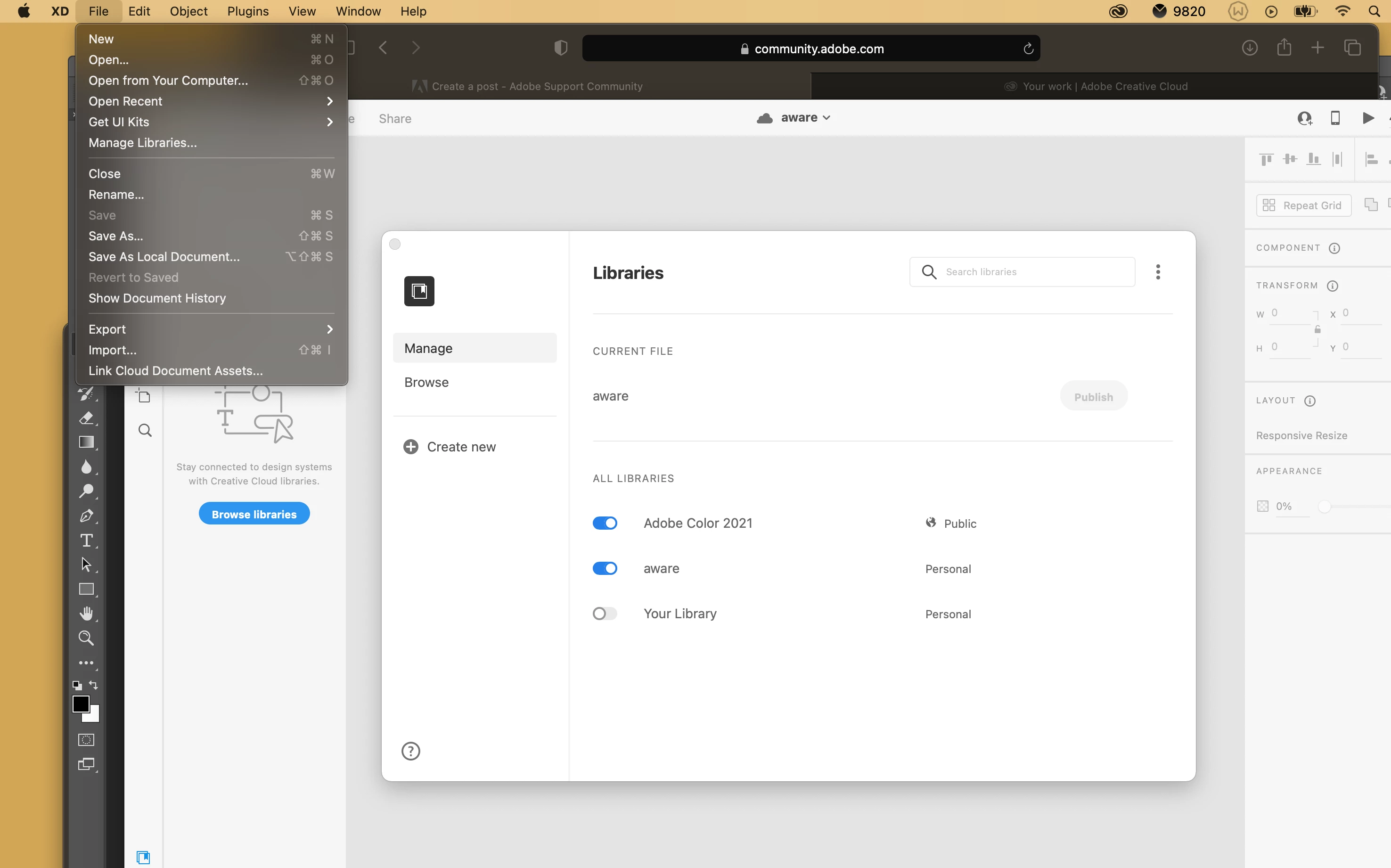Viewport: 1391px width, 868px height.
Task: Open the aware document title dropdown
Action: 804,118
